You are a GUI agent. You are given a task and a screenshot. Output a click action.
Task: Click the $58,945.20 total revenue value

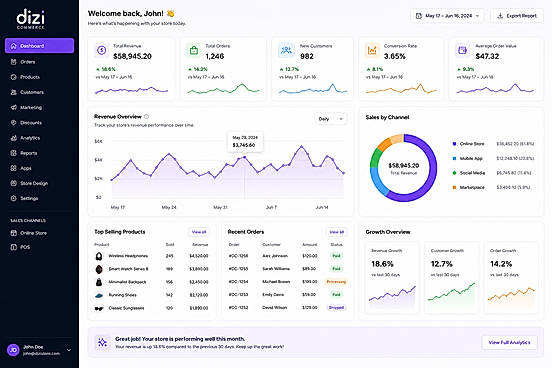[x=132, y=56]
